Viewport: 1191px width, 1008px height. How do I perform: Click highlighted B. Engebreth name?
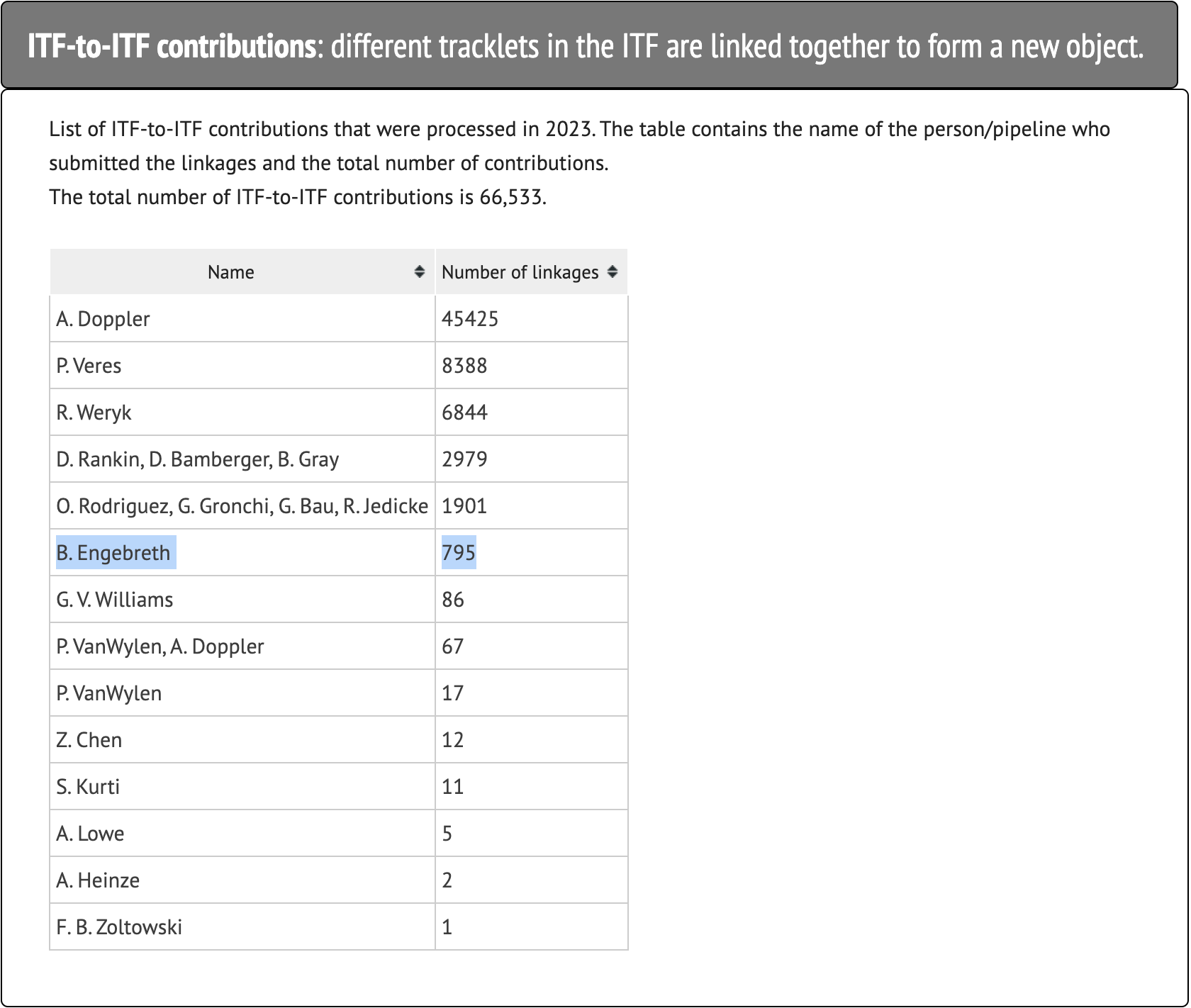pos(114,553)
